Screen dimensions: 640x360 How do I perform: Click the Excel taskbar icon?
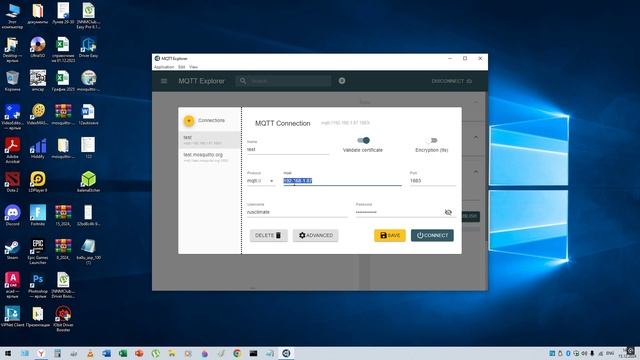click(122, 353)
